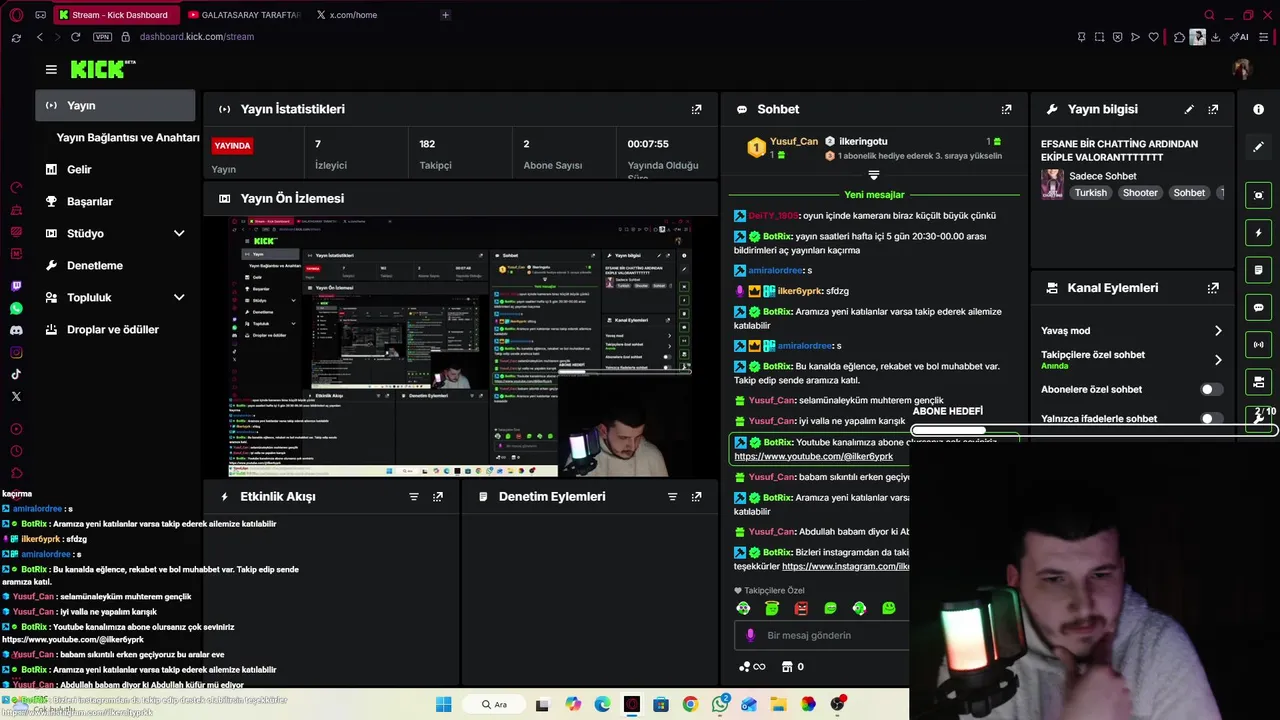Open TikTok from the browser sidebar

coord(16,374)
